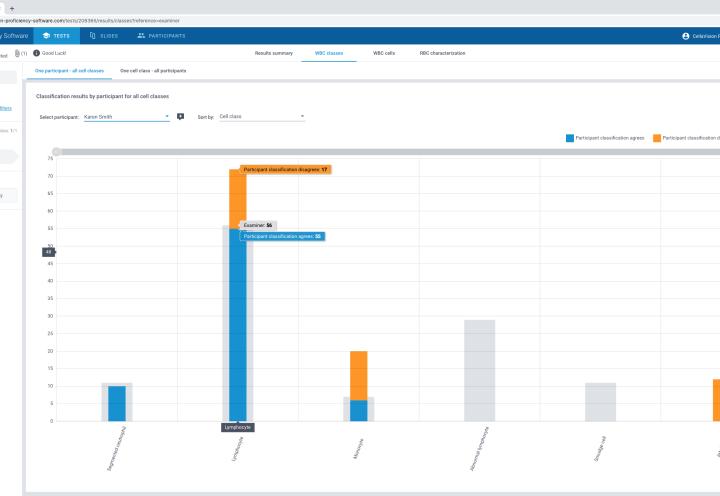This screenshot has height=496, width=720.
Task: Open the Select participant dropdown
Action: (x=126, y=117)
